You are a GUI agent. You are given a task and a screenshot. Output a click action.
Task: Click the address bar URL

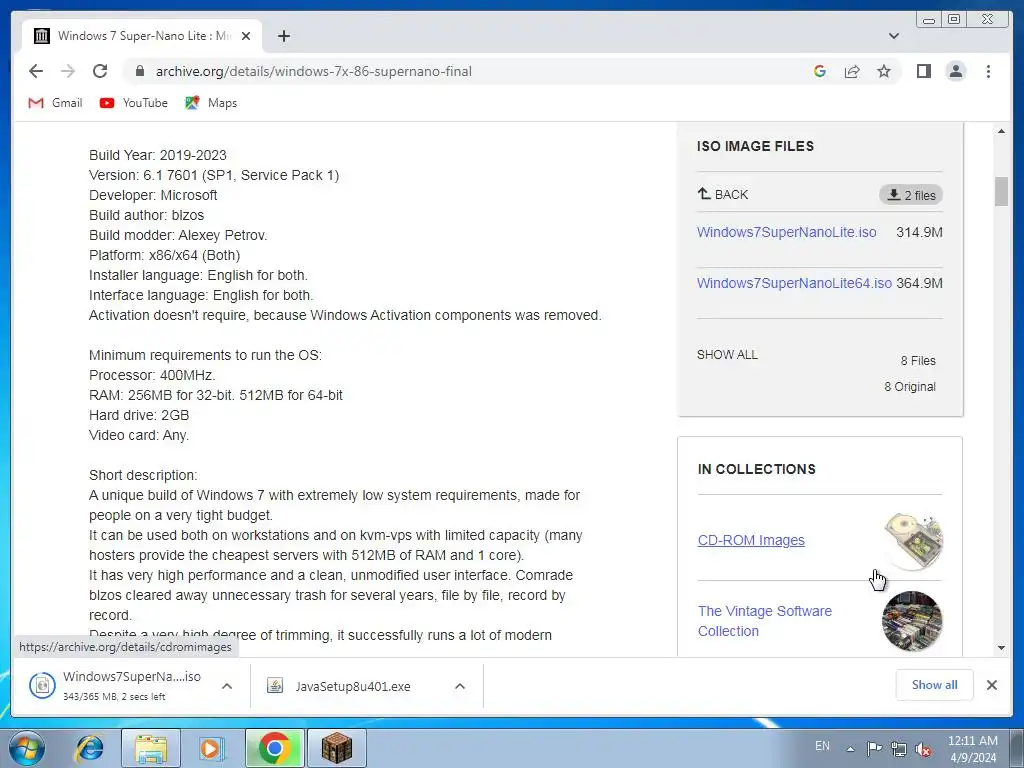pos(313,71)
